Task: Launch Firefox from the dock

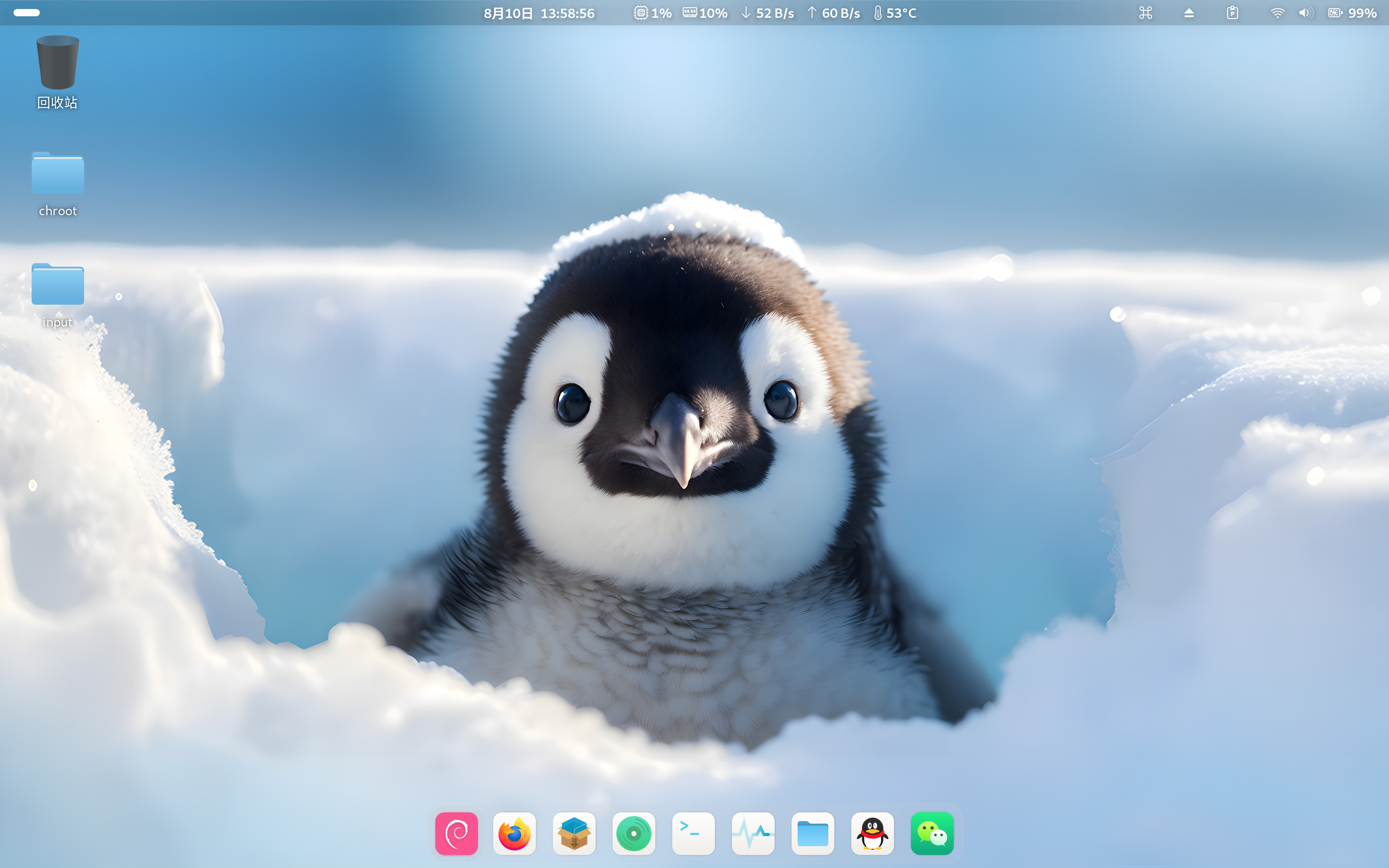Action: pos(515,833)
